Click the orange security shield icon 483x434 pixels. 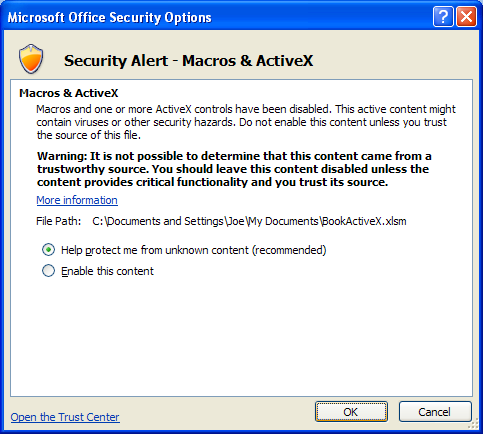tap(31, 59)
